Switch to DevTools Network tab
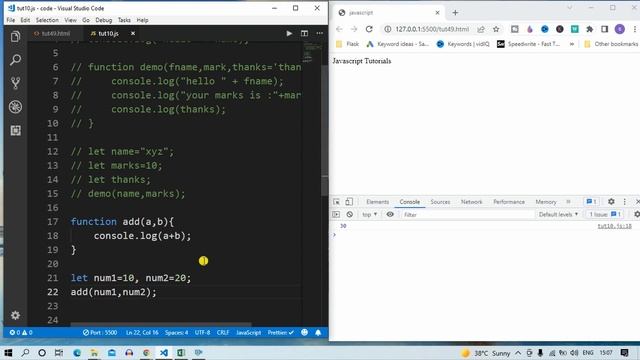 click(471, 202)
